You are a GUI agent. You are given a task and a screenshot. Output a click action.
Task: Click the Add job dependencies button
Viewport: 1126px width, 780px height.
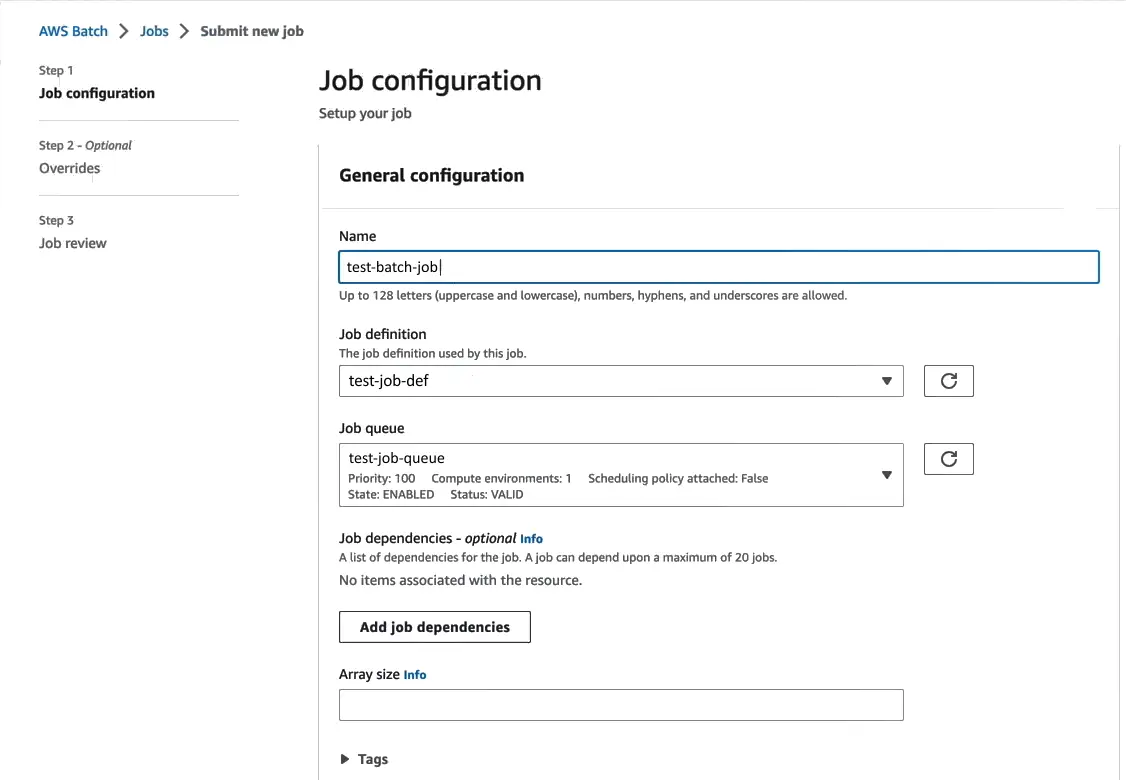coord(434,626)
